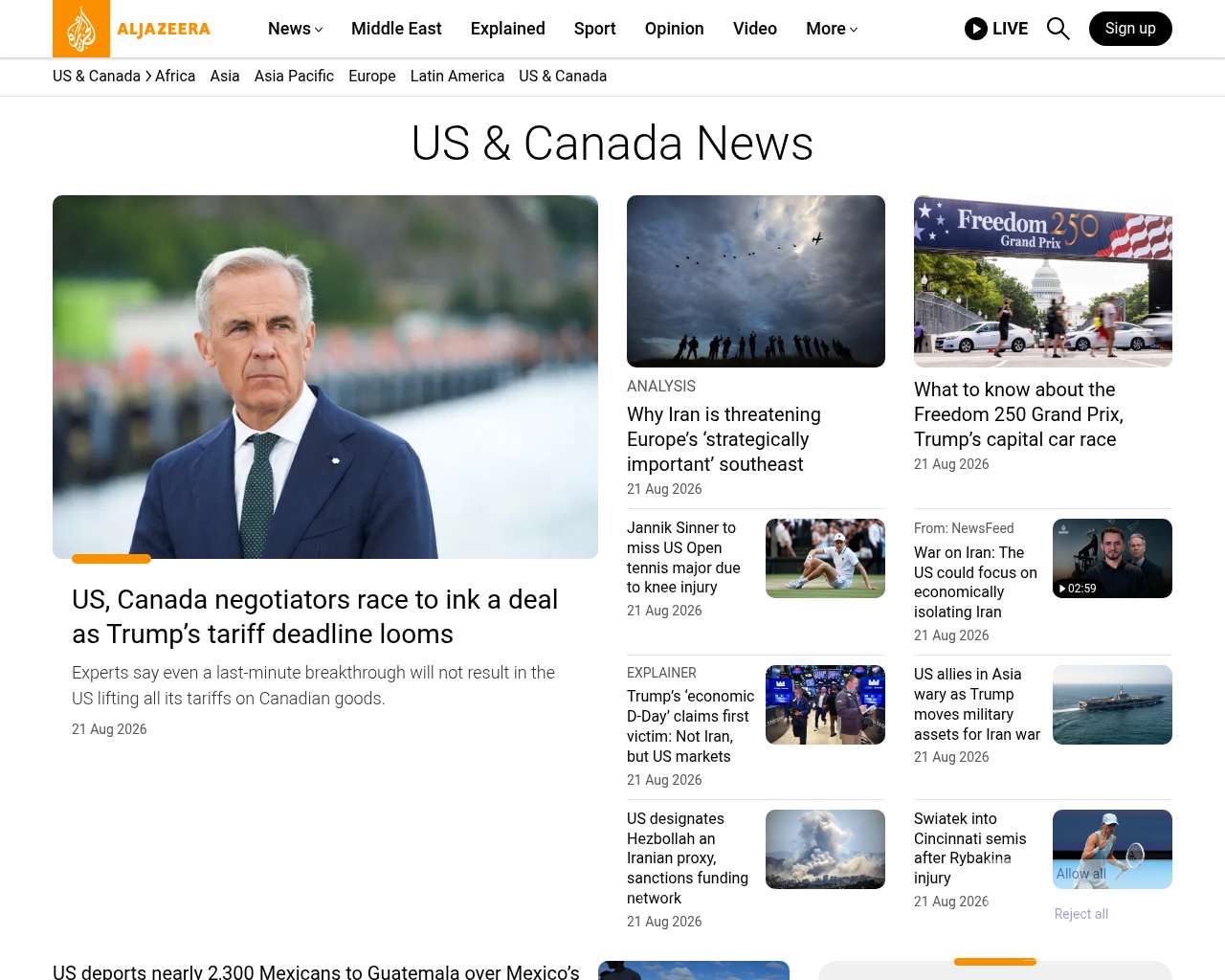Open the birds and plane sky thumbnail
The width and height of the screenshot is (1225, 980).
(756, 281)
